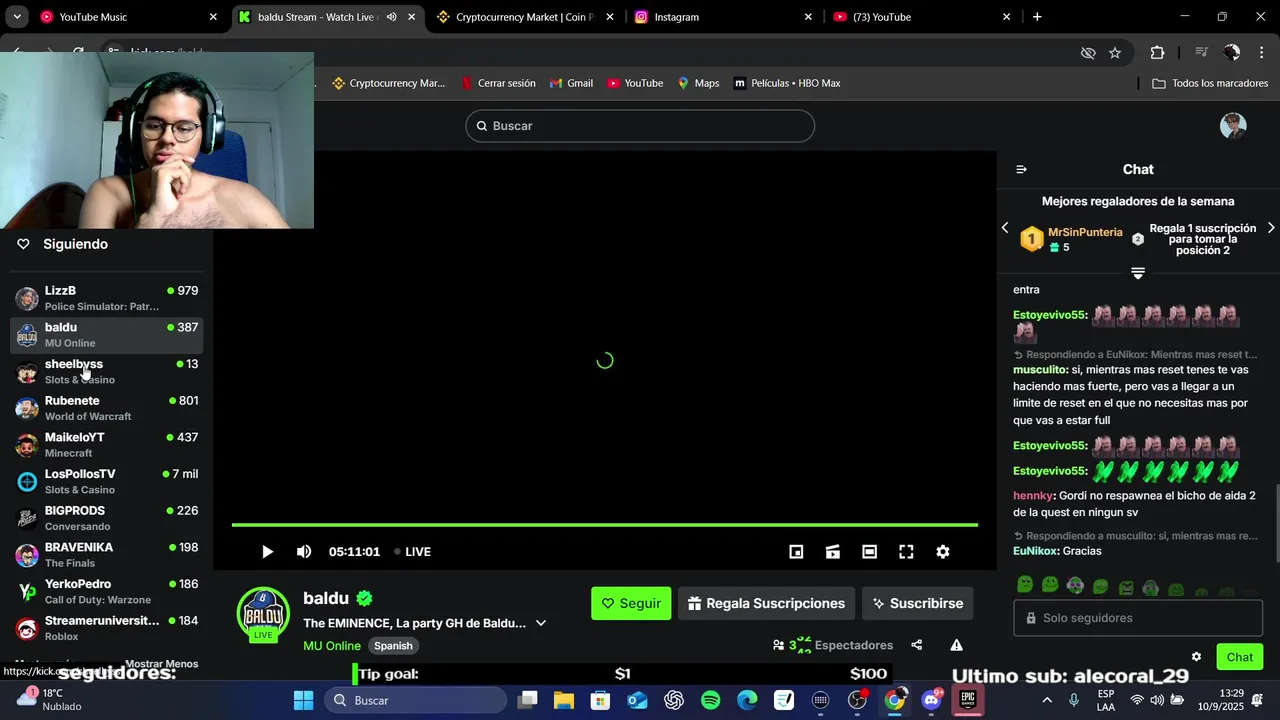Image resolution: width=1280 pixels, height=720 pixels.
Task: Open the MU Online category link
Action: point(332,646)
